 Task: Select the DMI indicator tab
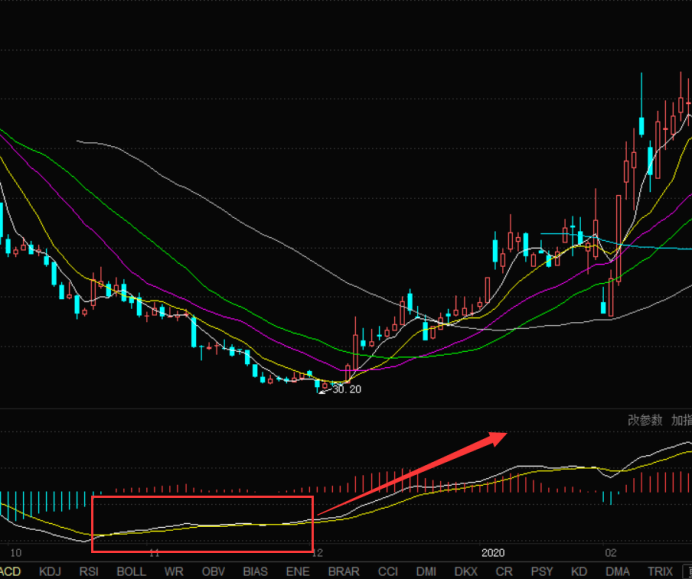click(x=426, y=571)
